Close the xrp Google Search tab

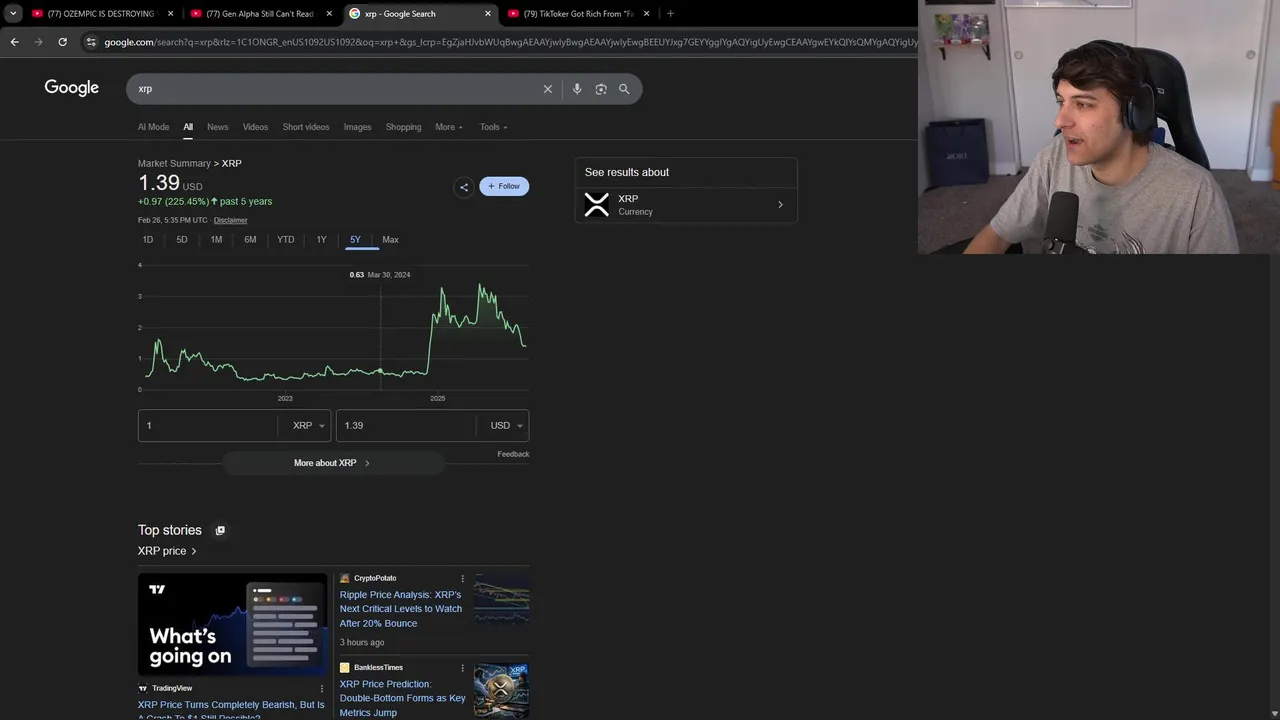click(x=488, y=14)
